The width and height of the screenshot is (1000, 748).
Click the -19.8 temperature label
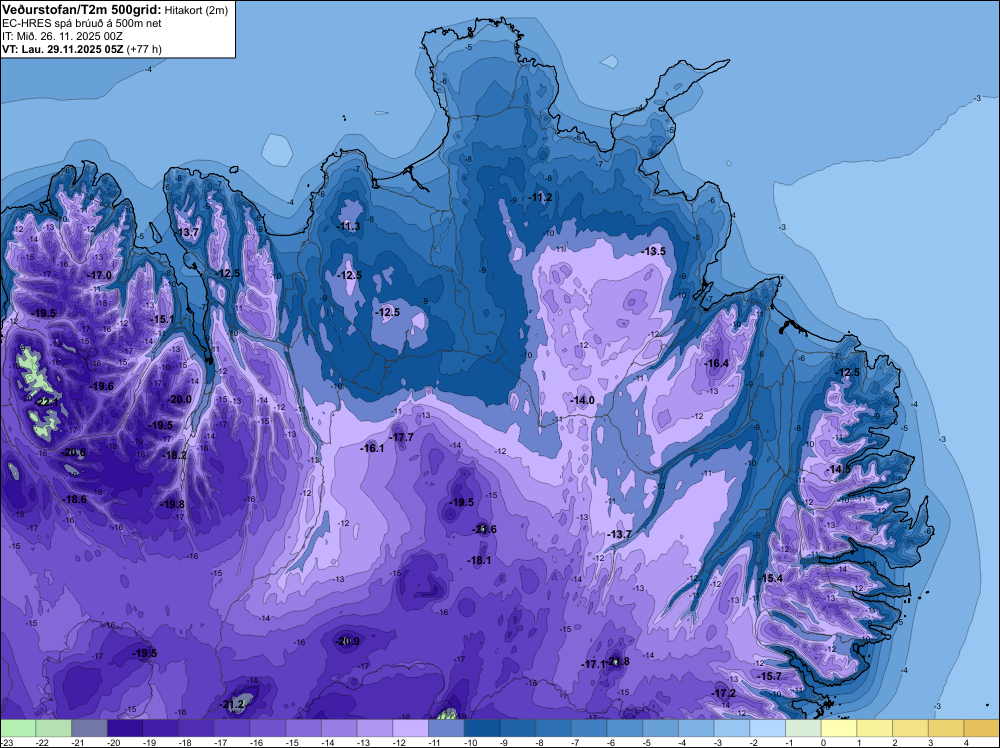pos(172,504)
